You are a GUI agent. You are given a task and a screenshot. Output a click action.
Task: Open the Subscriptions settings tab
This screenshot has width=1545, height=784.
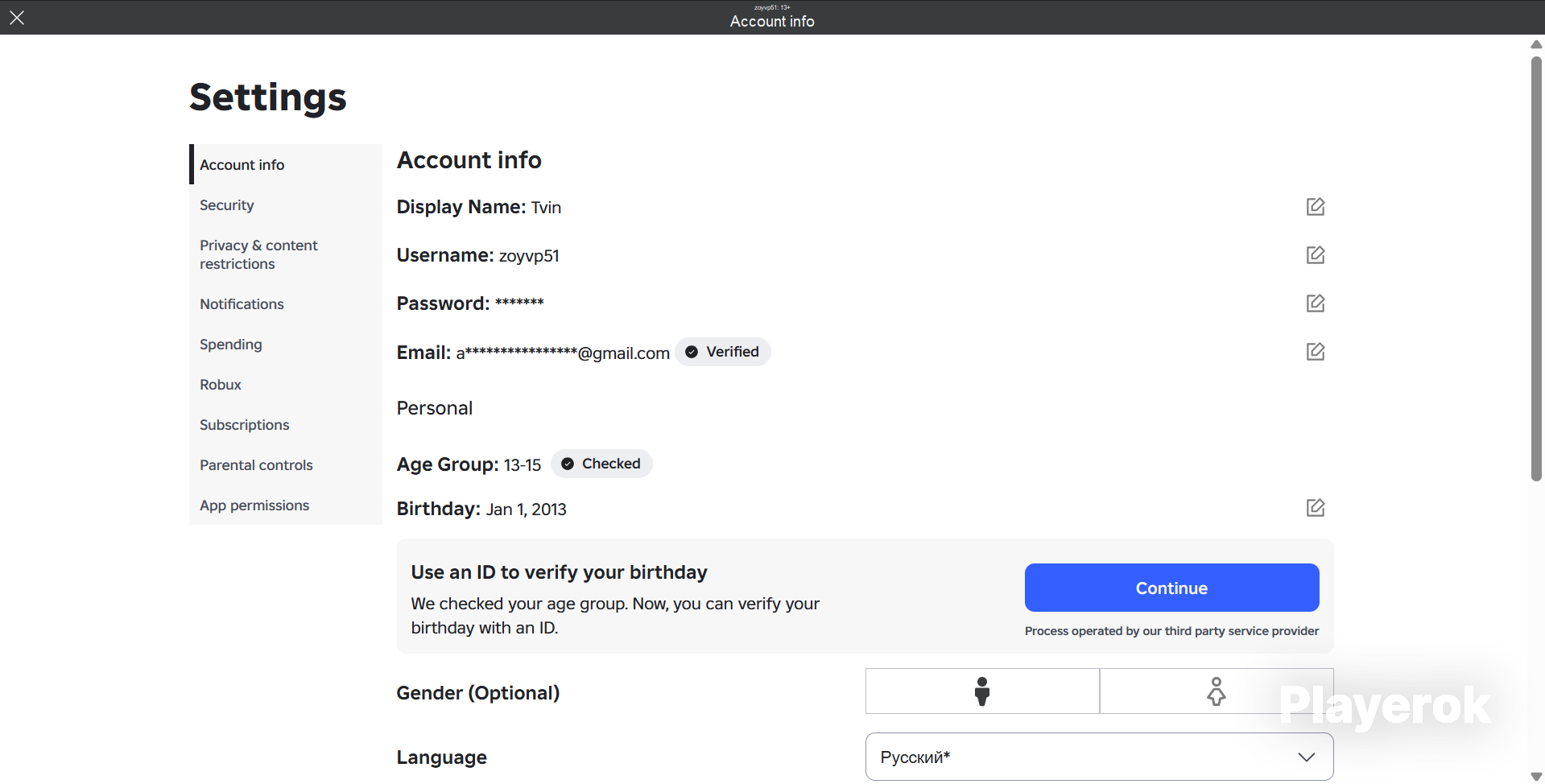pyautogui.click(x=286, y=425)
